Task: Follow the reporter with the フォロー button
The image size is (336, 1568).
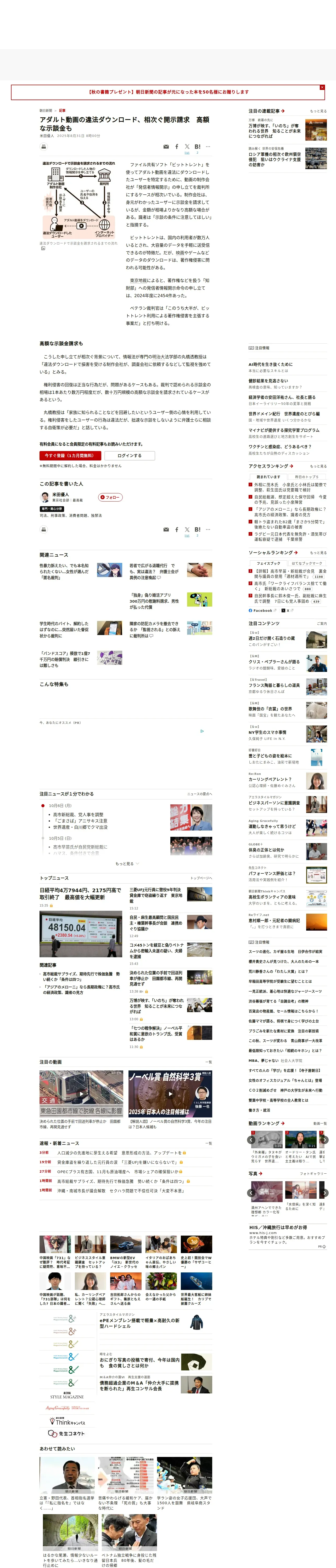Action: pyautogui.click(x=110, y=497)
